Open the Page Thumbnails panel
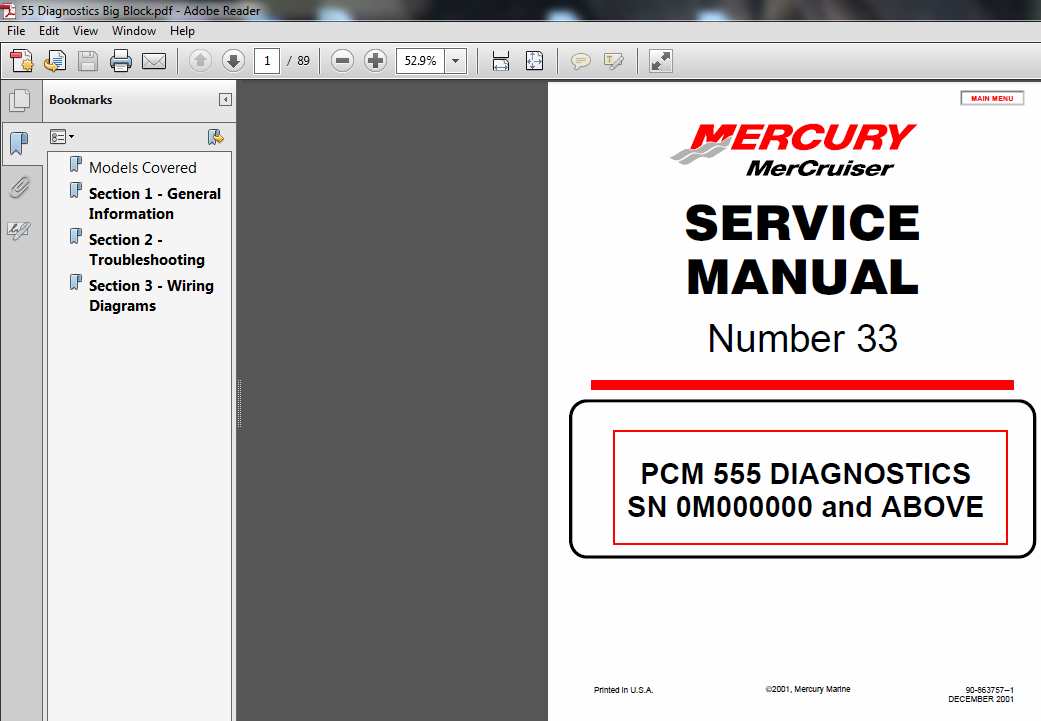Viewport: 1041px width, 721px height. [20, 100]
